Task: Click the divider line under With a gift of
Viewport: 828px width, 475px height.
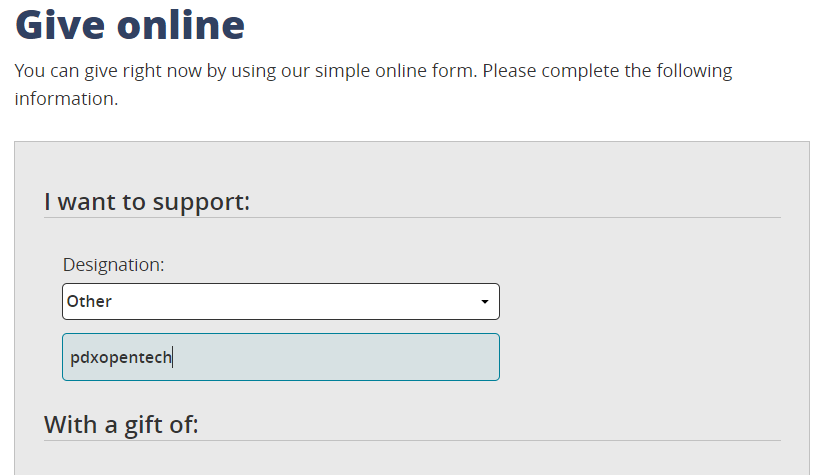Action: [412, 440]
